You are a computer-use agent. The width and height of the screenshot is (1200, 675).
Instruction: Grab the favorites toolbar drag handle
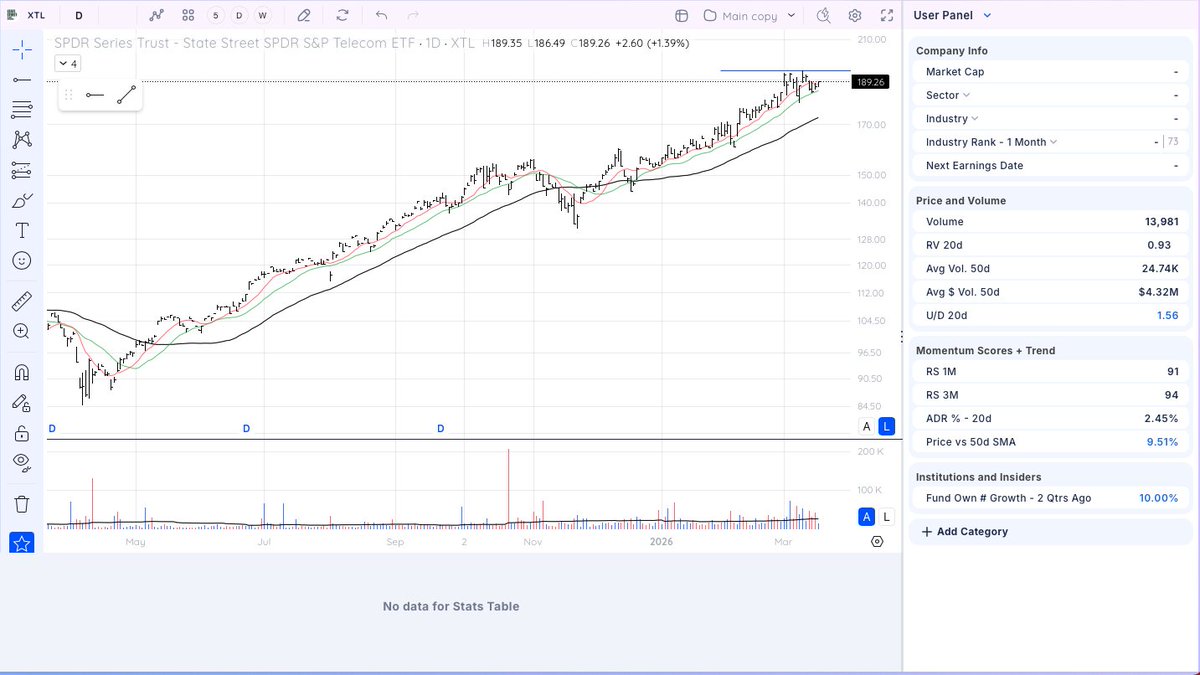69,95
